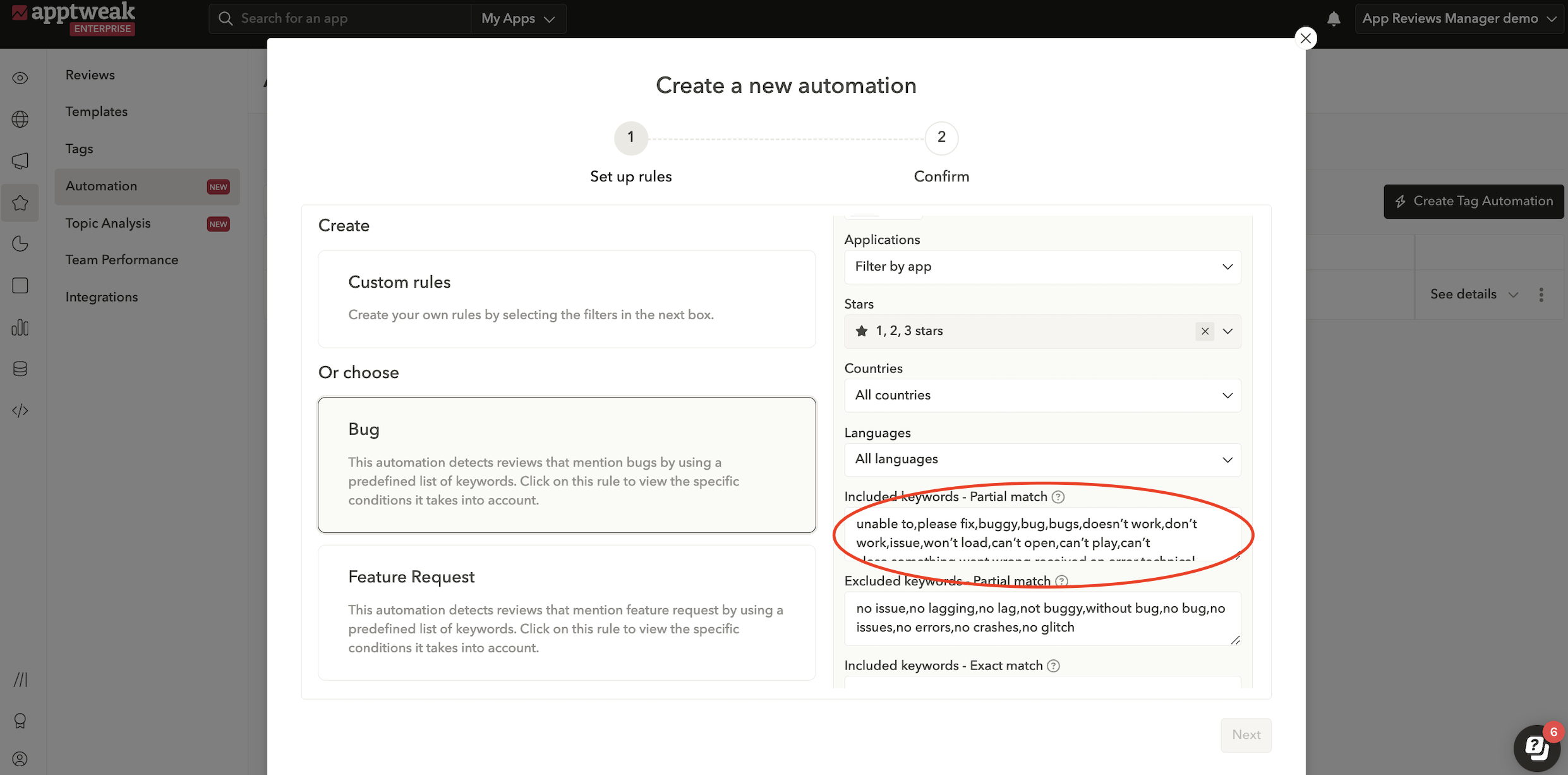
Task: Open notifications bell icon
Action: (1334, 19)
